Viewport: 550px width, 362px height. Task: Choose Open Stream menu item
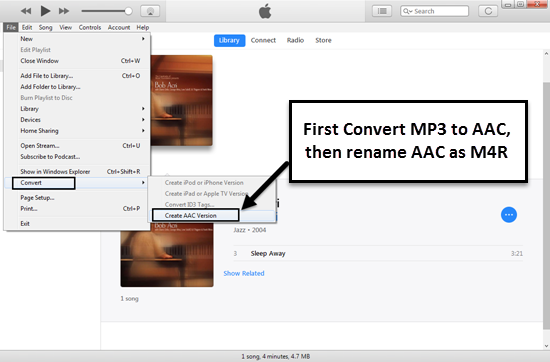77,146
